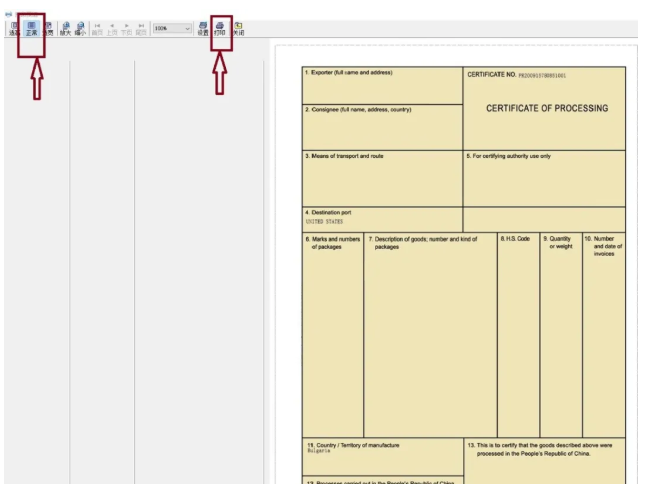Viewport: 645px width, 494px height.
Task: Go to first page (首页) button
Action: tap(97, 28)
